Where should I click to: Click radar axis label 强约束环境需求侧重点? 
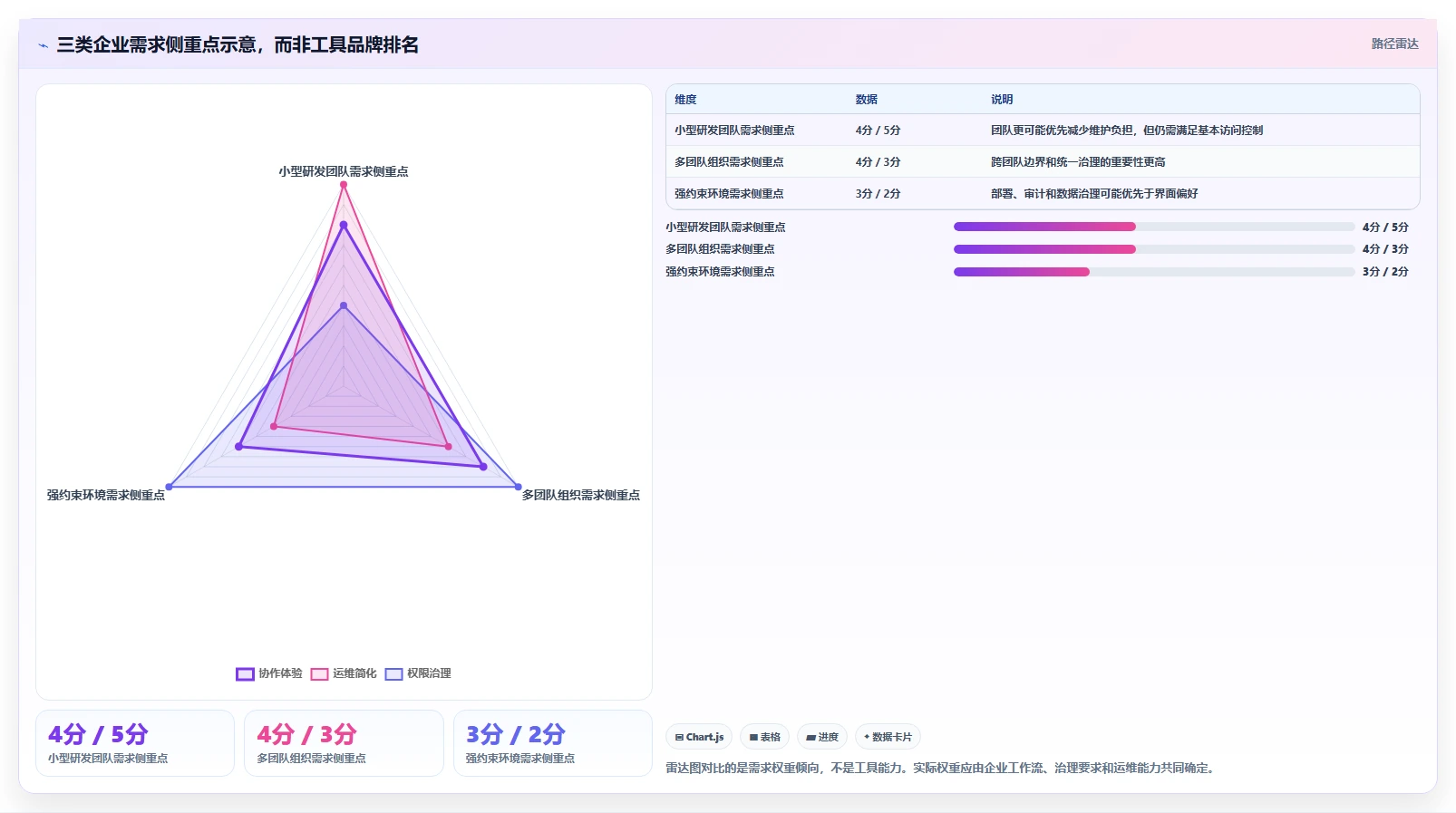tap(106, 495)
